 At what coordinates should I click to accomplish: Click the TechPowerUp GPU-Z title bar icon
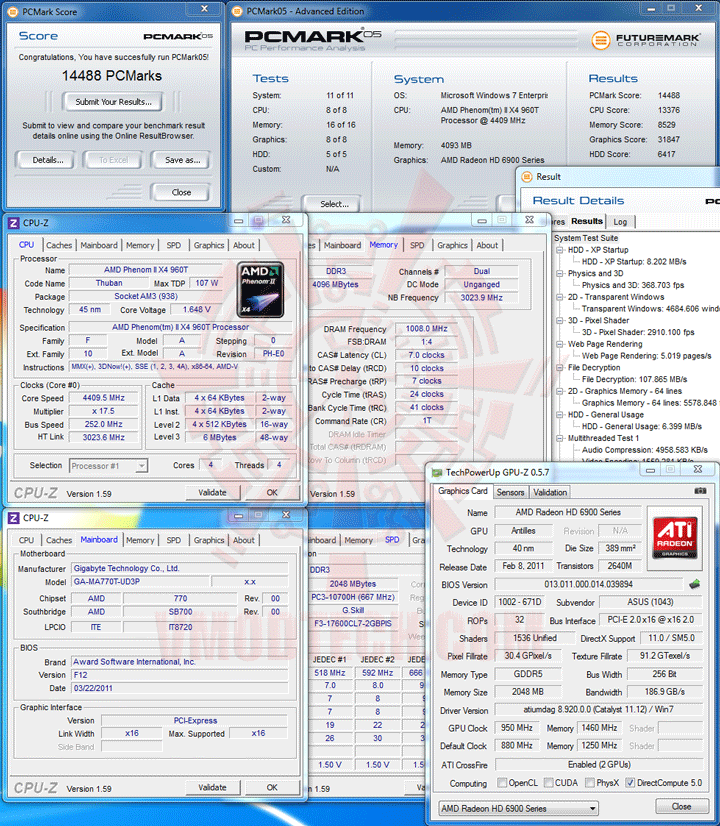[437, 473]
